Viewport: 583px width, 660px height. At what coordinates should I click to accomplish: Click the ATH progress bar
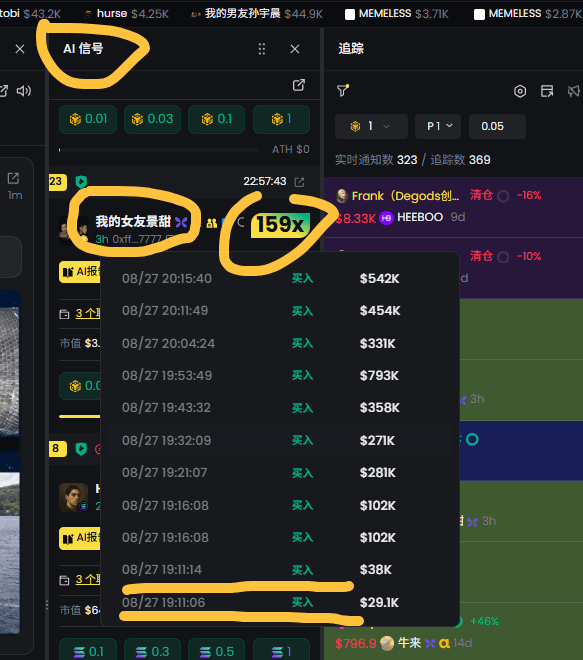[x=159, y=150]
